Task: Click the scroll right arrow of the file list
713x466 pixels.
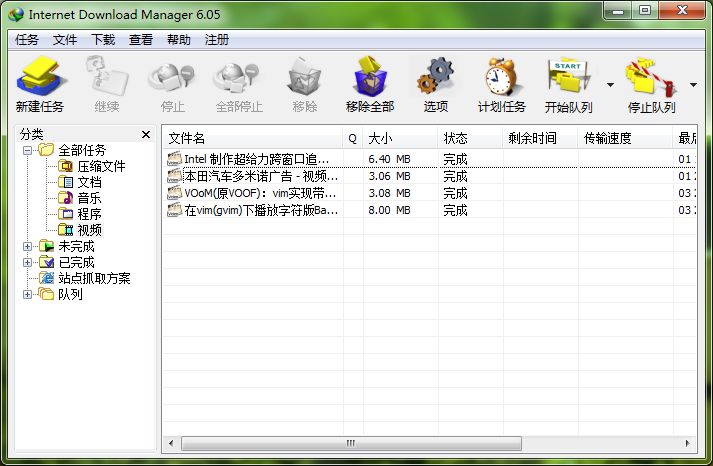Action: (x=687, y=443)
